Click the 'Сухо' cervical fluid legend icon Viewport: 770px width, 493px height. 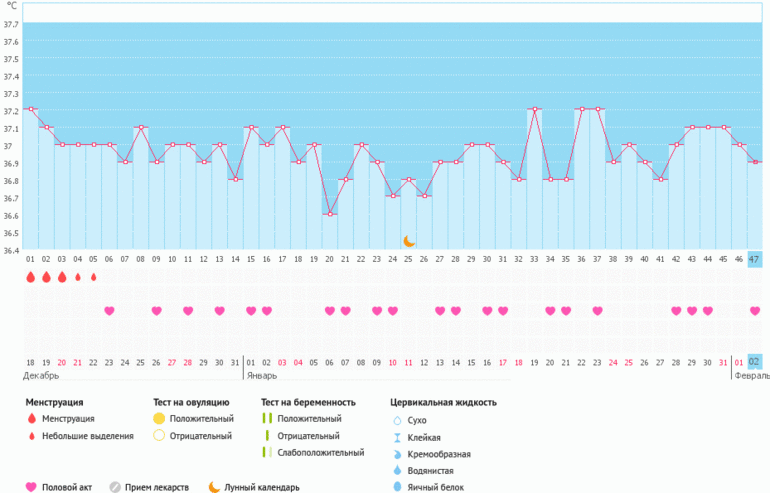pyautogui.click(x=397, y=421)
